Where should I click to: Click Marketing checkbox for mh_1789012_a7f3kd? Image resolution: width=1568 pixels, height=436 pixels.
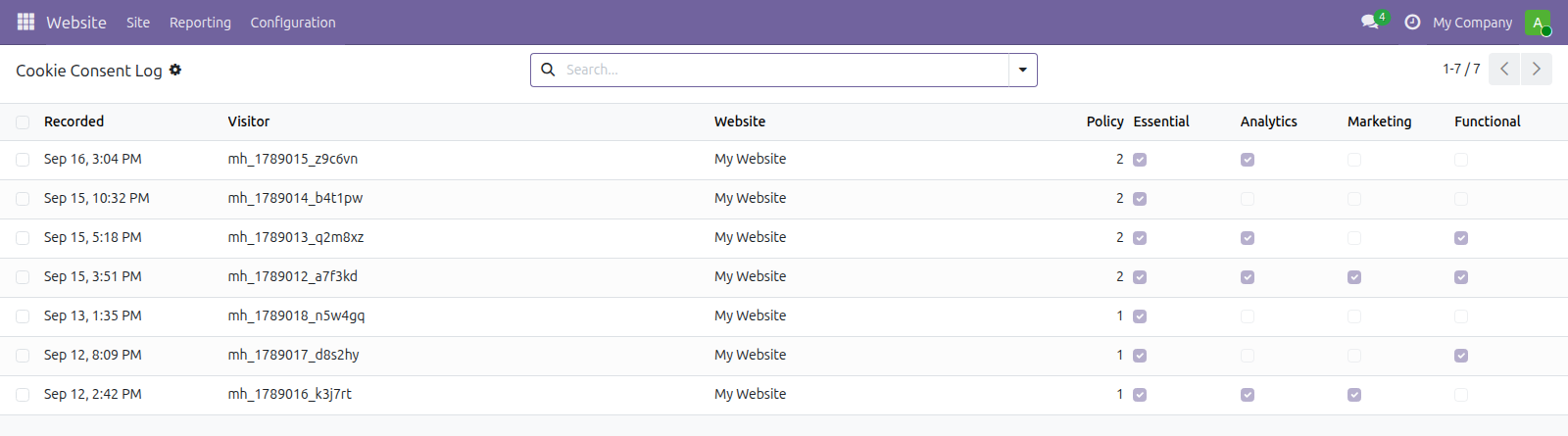[1354, 277]
